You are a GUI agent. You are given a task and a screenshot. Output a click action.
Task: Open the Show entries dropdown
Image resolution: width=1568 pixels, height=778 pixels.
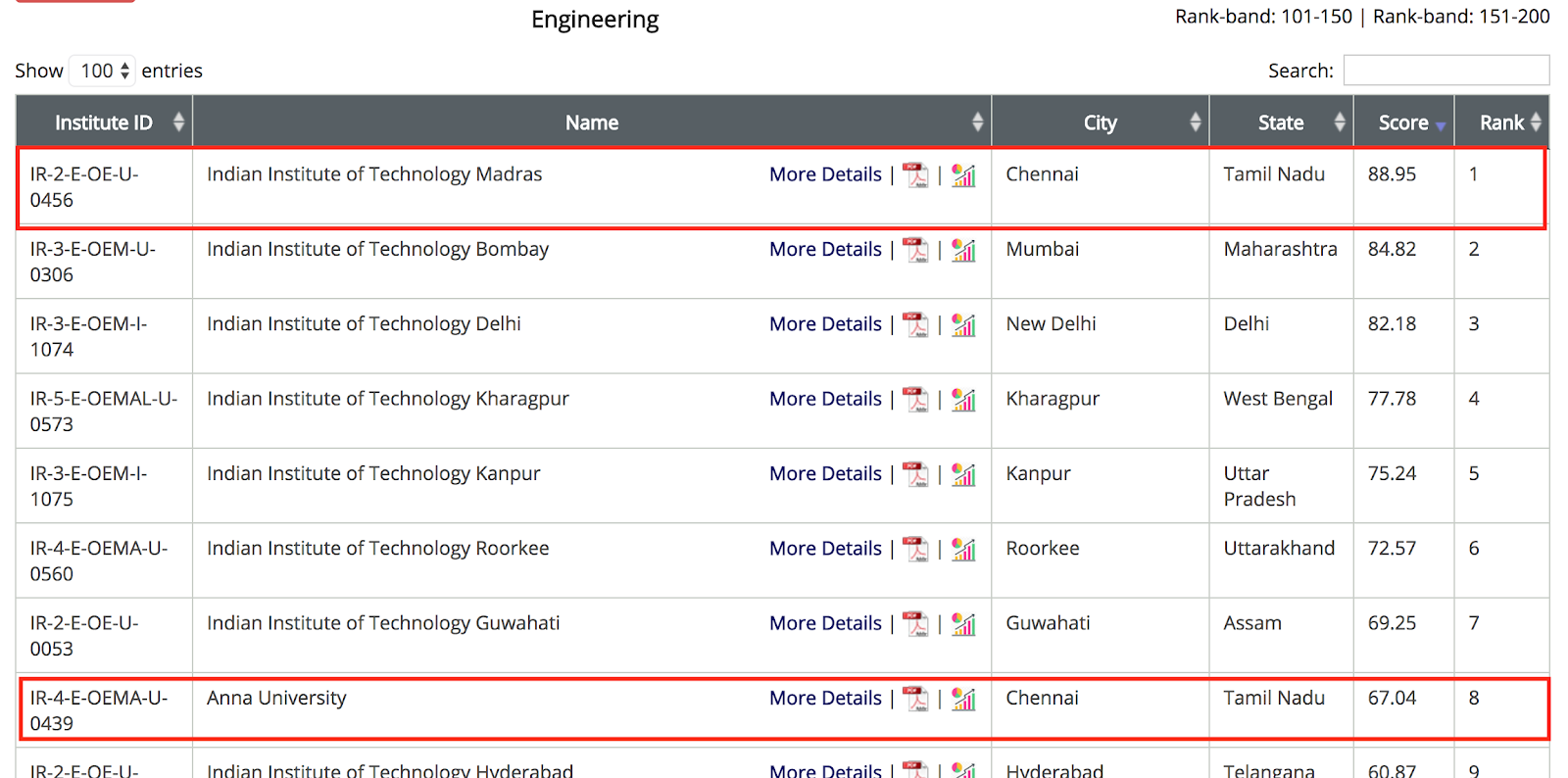coord(102,71)
